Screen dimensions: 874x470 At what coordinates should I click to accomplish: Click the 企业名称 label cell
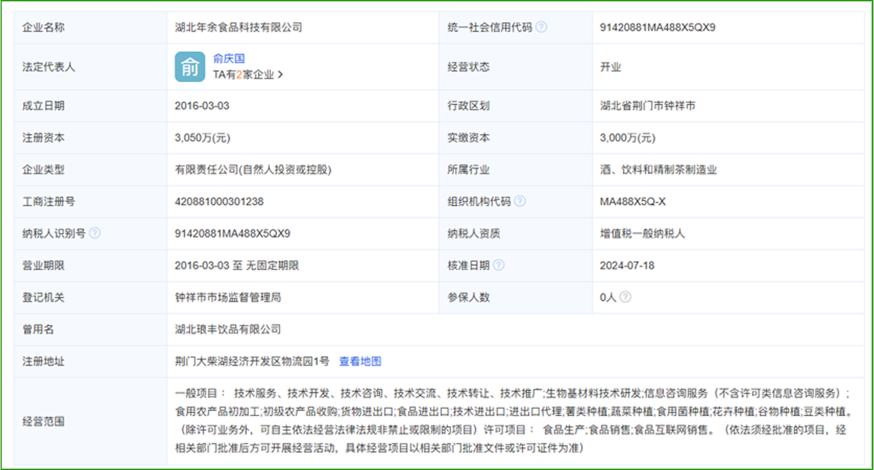click(x=90, y=27)
